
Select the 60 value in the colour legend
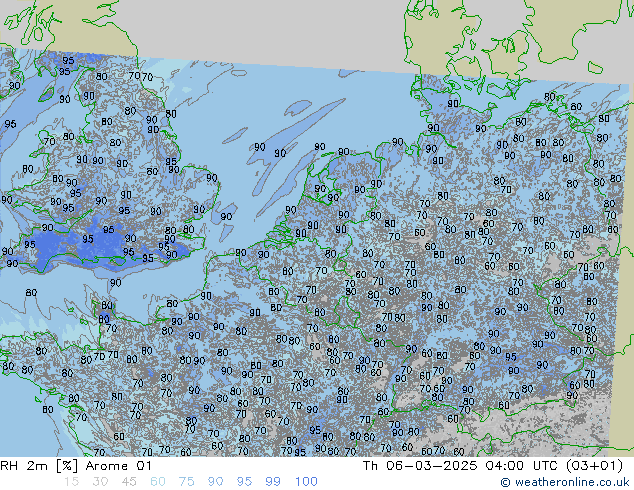click(x=158, y=482)
